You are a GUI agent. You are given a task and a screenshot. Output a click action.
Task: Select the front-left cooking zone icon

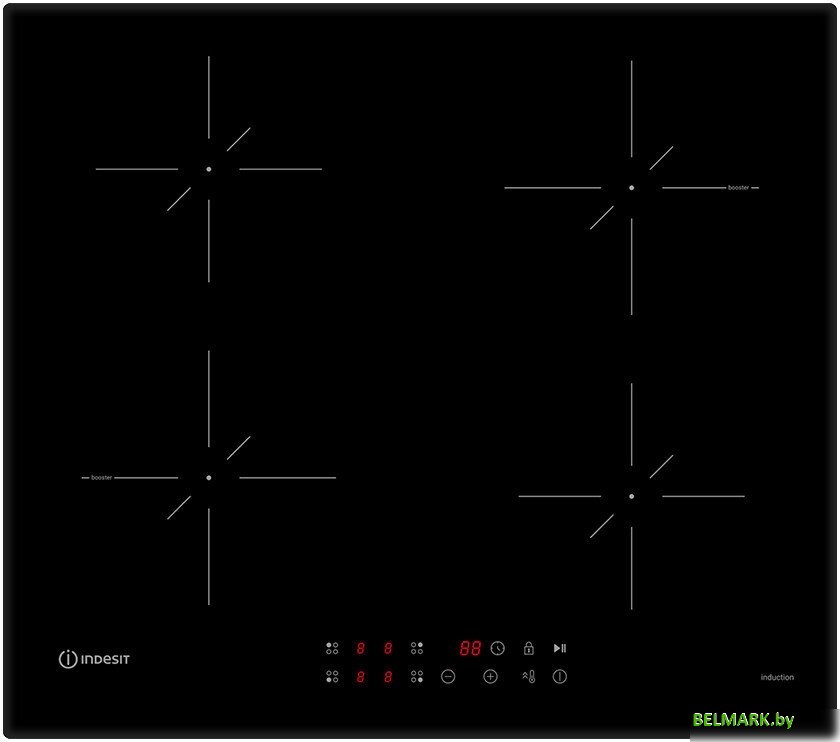coord(332,677)
